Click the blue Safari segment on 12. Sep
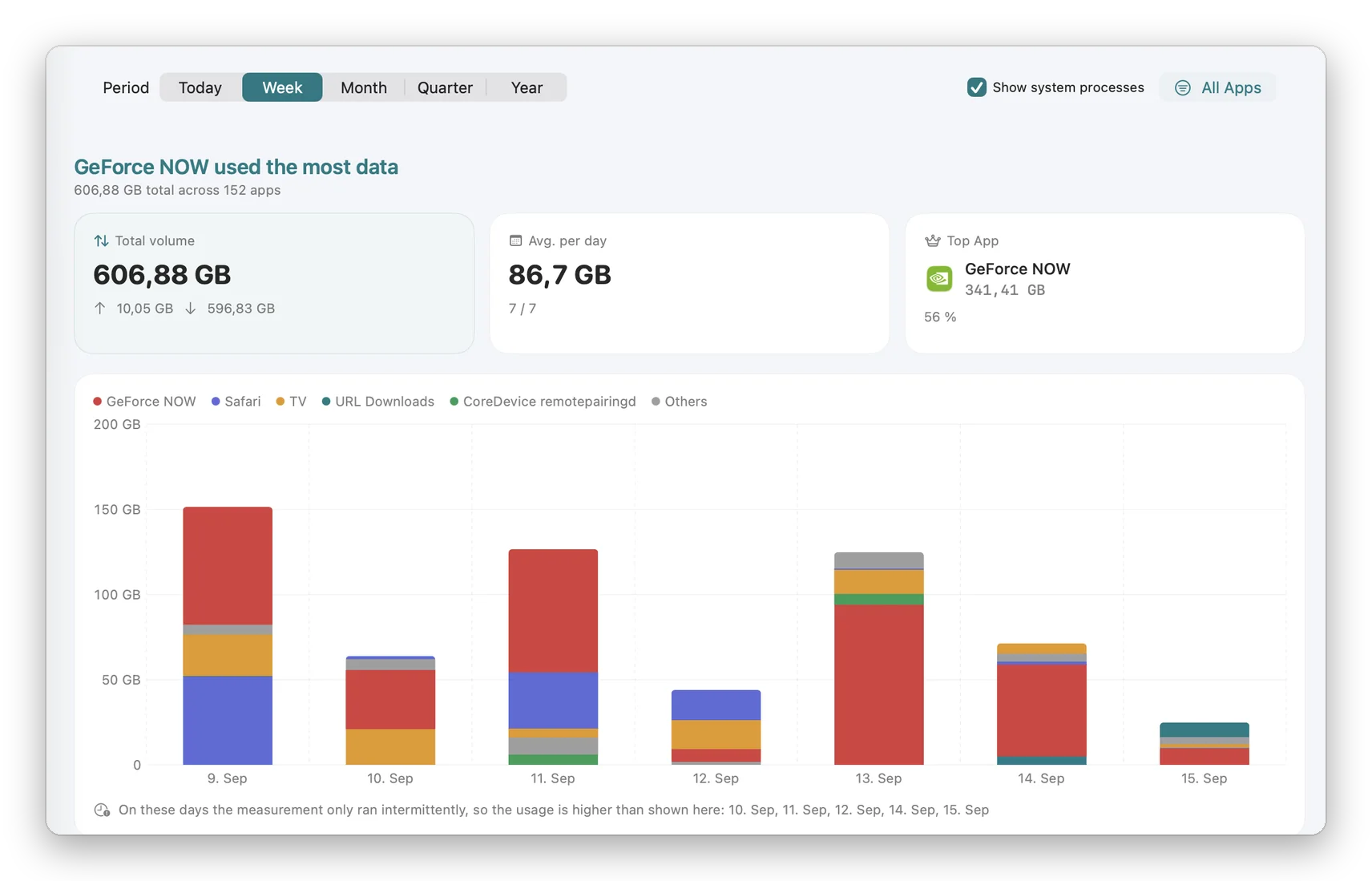 pos(716,705)
